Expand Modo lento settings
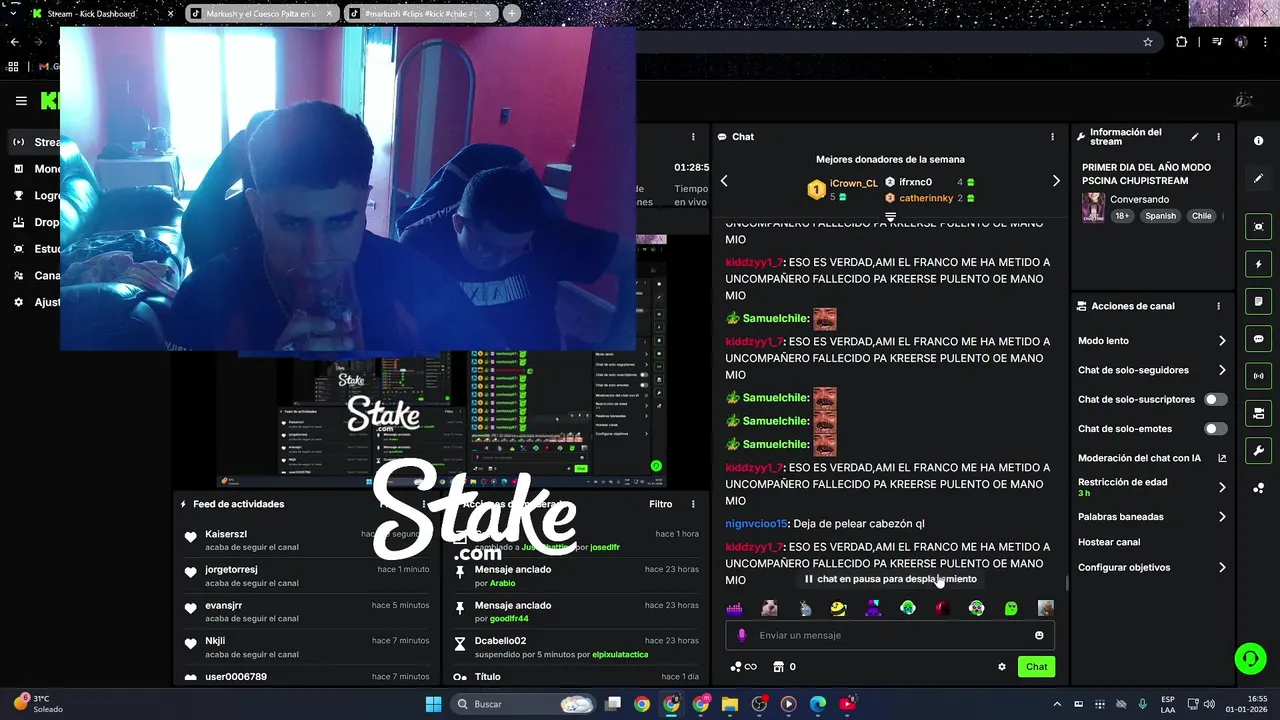The width and height of the screenshot is (1280, 720). pyautogui.click(x=1222, y=341)
